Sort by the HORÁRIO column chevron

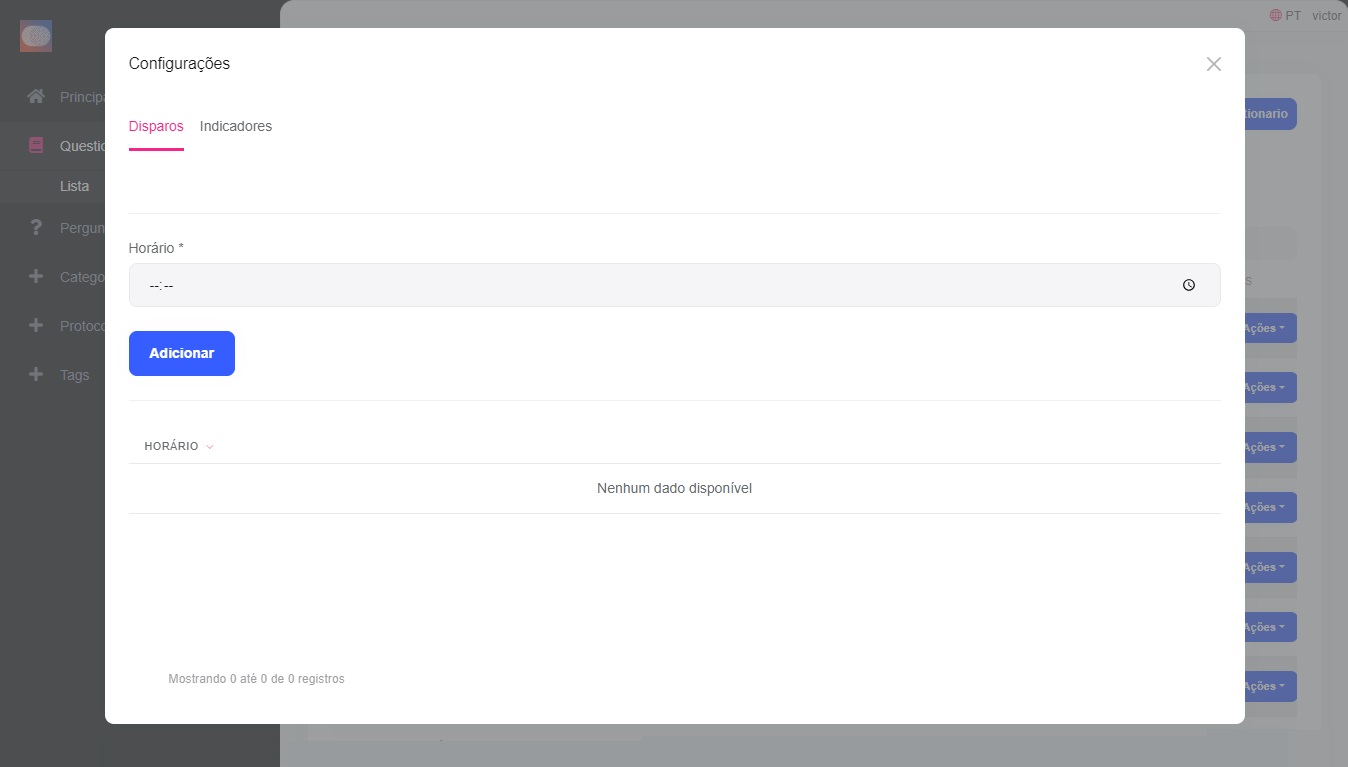[x=210, y=447]
